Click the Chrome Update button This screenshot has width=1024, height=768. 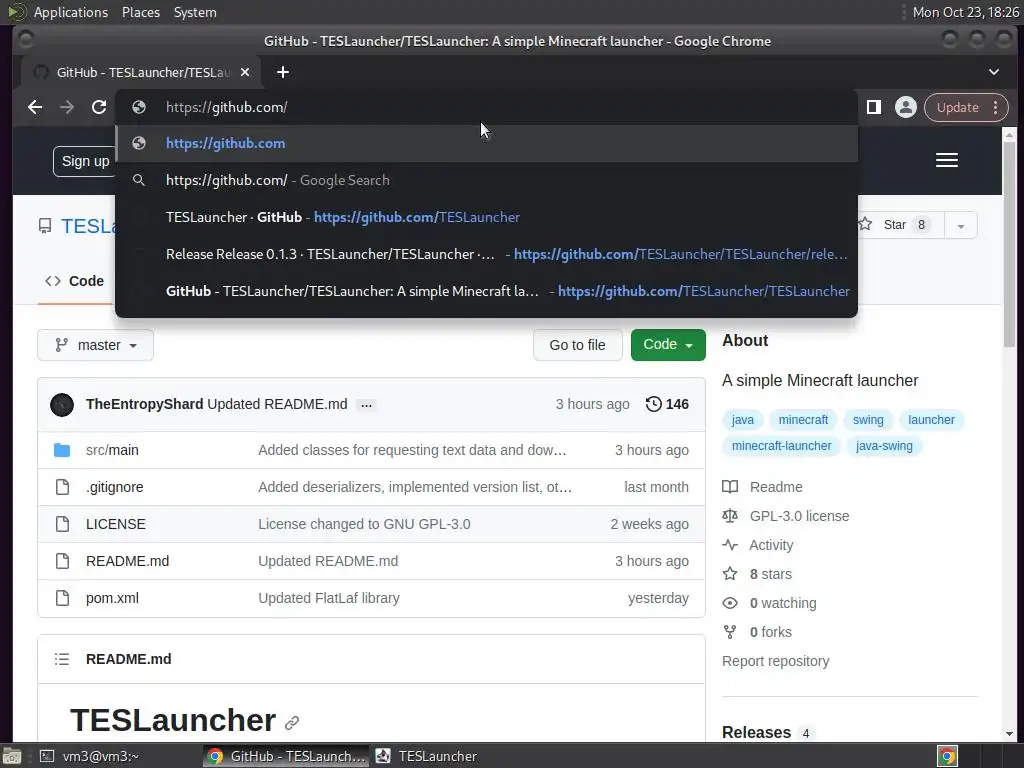pyautogui.click(x=966, y=107)
